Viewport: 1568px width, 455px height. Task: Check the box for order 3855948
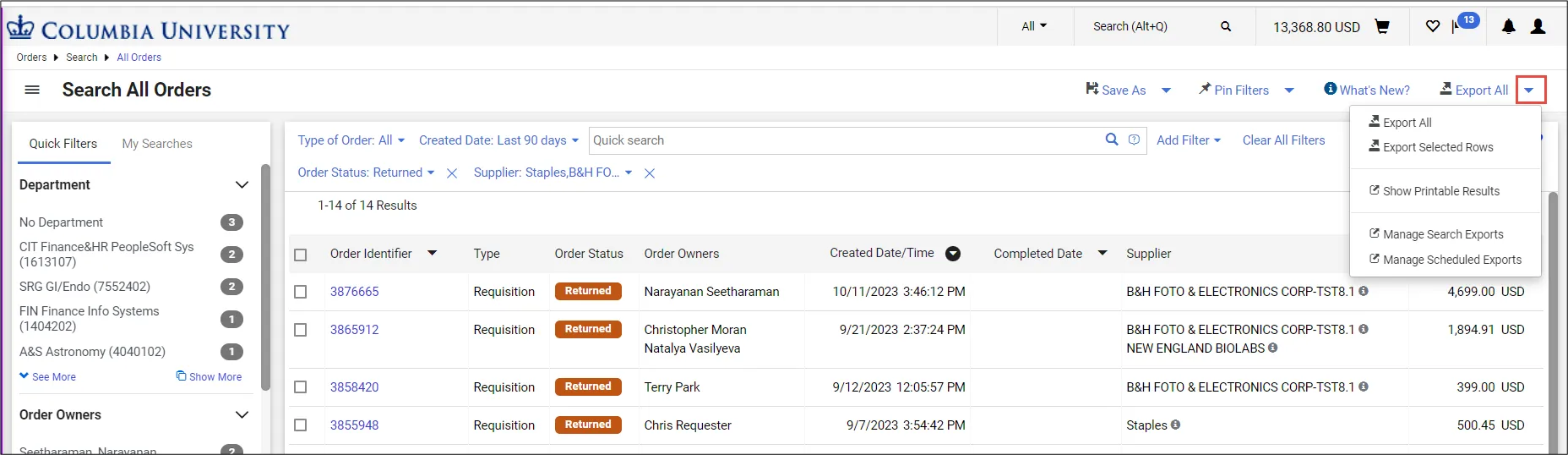[300, 425]
